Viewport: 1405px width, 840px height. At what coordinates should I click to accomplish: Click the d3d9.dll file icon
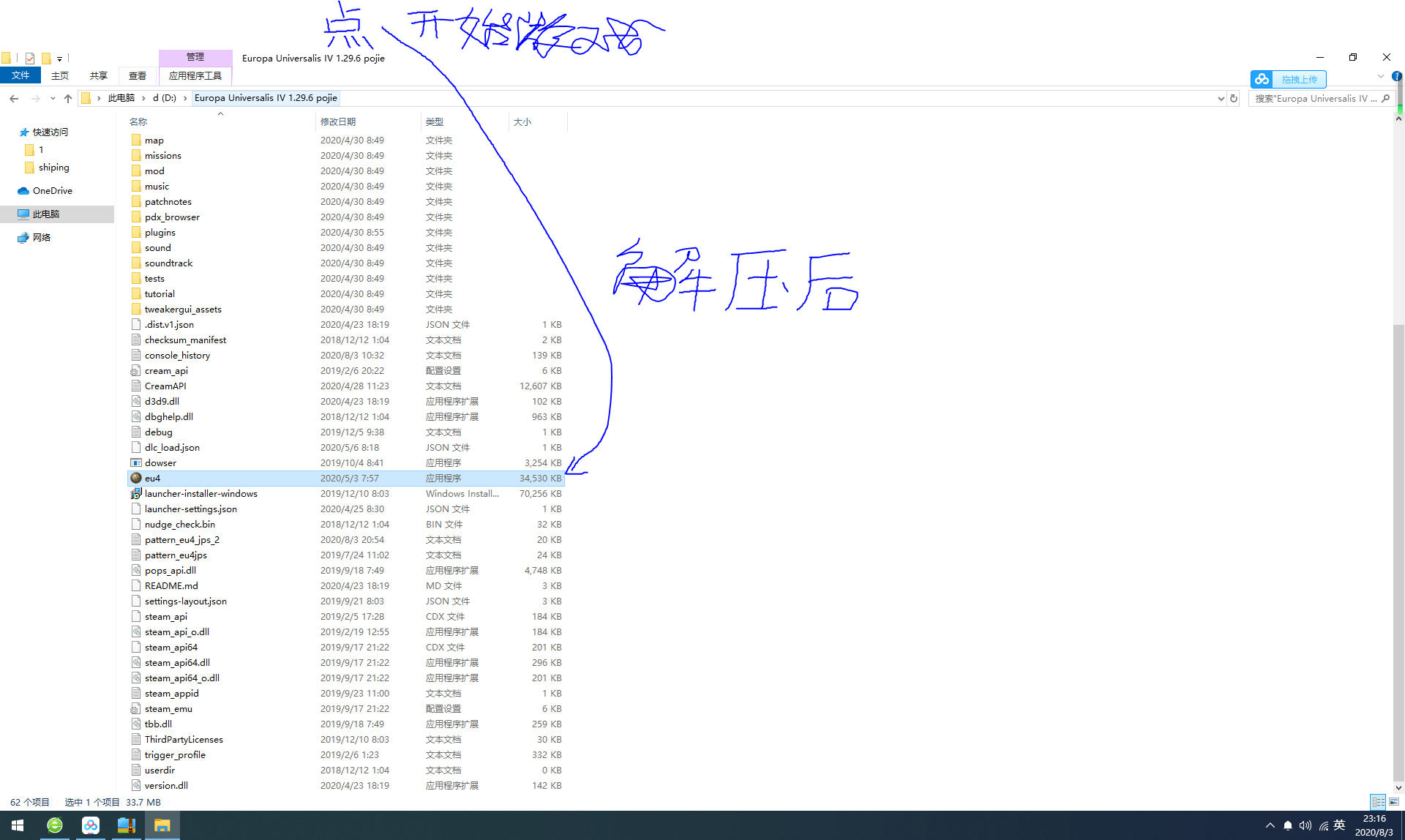click(x=136, y=401)
